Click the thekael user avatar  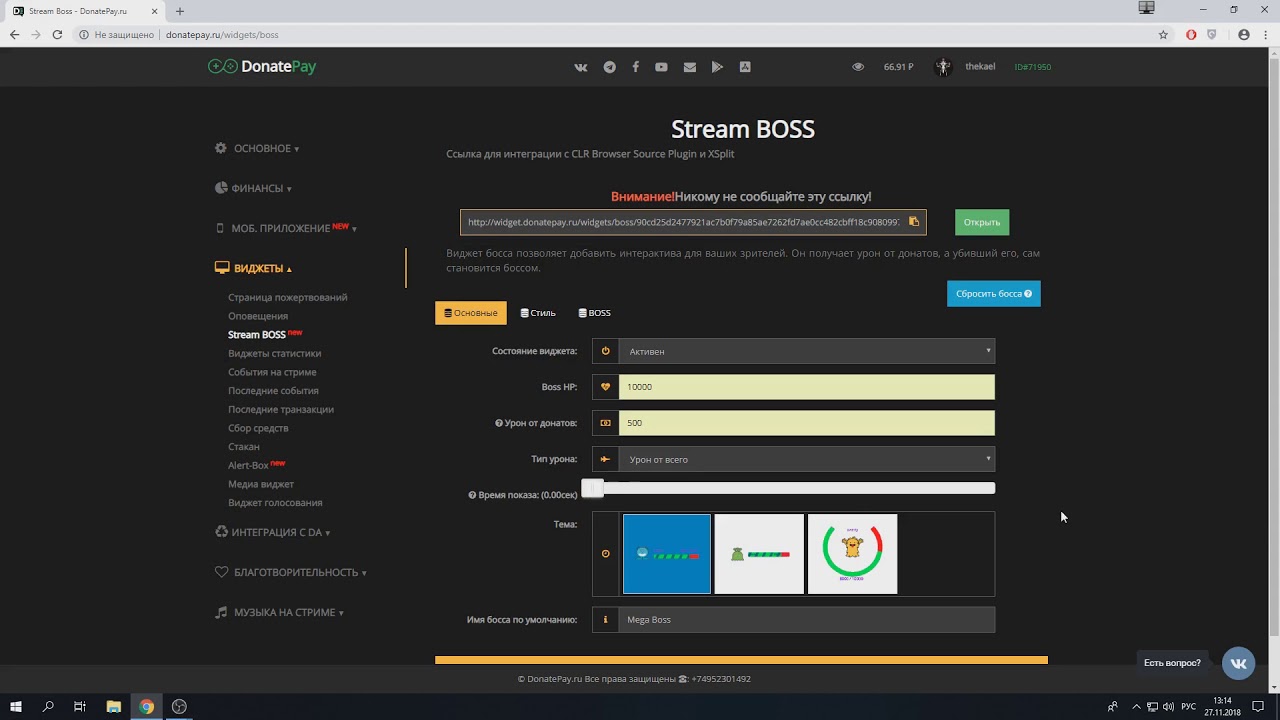[x=942, y=67]
